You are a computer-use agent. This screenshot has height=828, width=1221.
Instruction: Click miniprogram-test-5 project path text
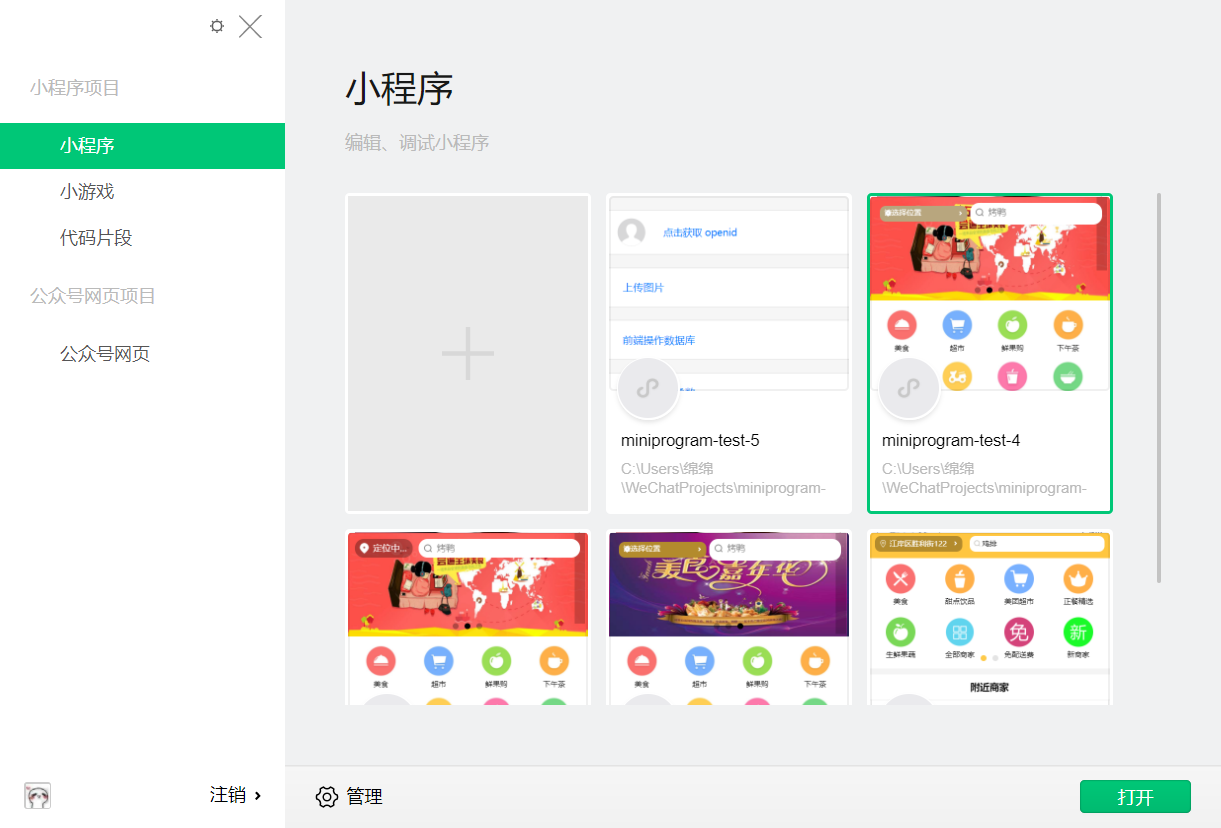click(x=723, y=478)
